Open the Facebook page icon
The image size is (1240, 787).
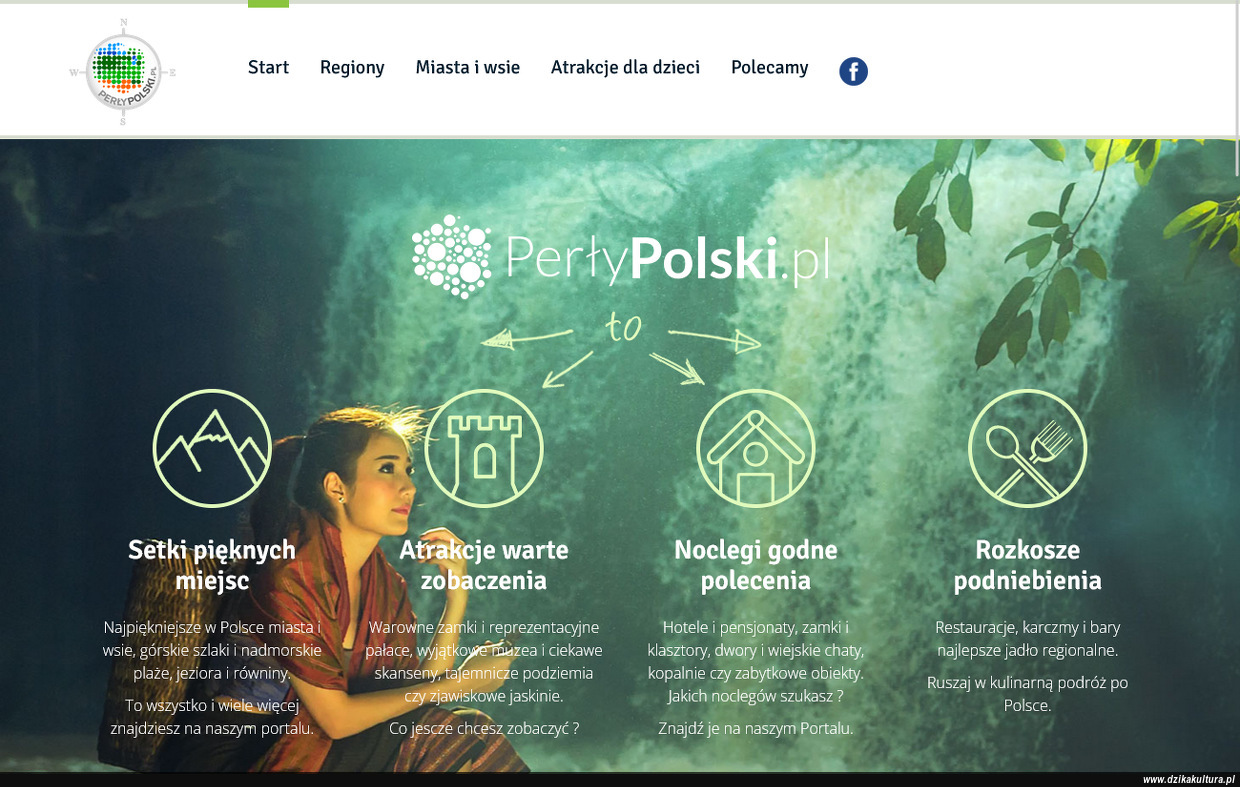tap(853, 71)
